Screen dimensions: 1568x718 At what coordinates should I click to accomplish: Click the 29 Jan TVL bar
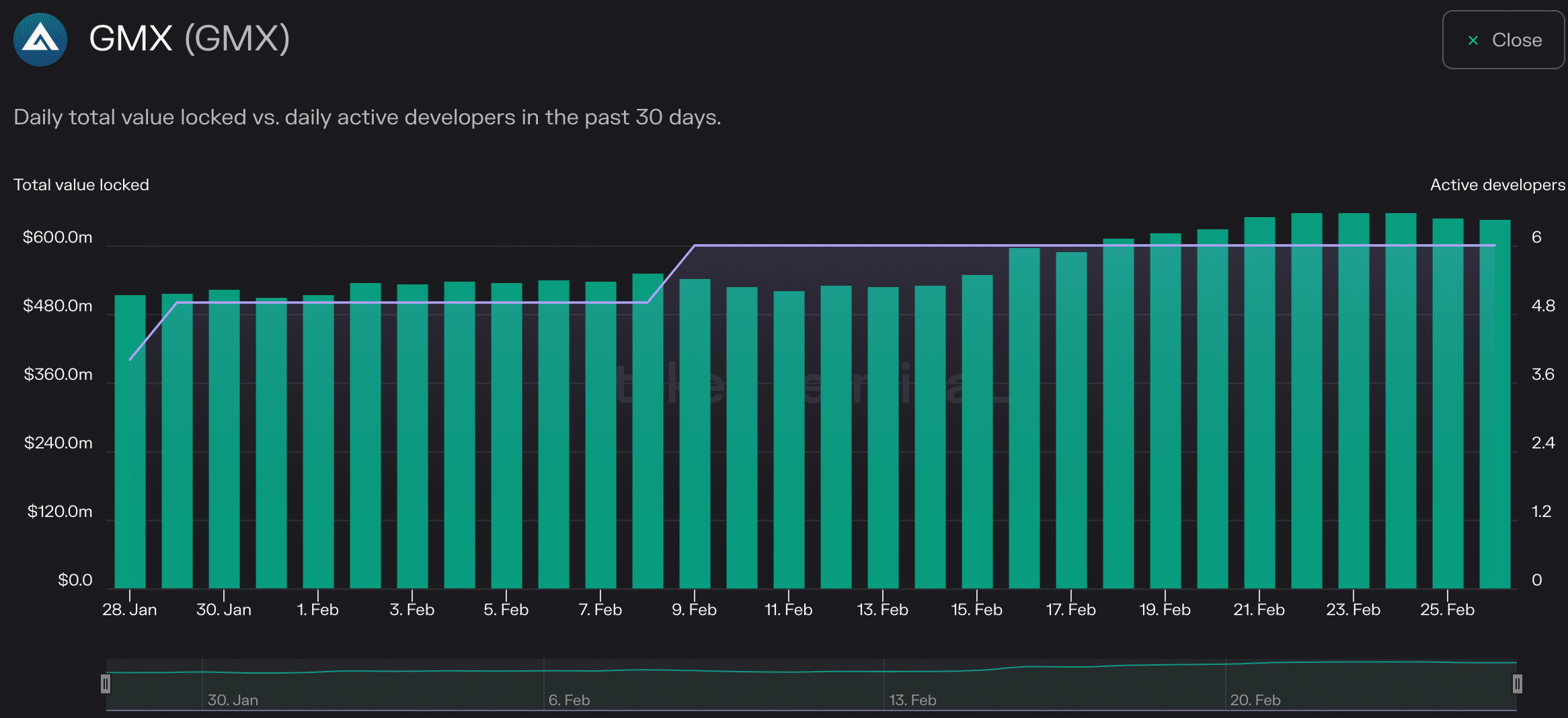(x=177, y=441)
